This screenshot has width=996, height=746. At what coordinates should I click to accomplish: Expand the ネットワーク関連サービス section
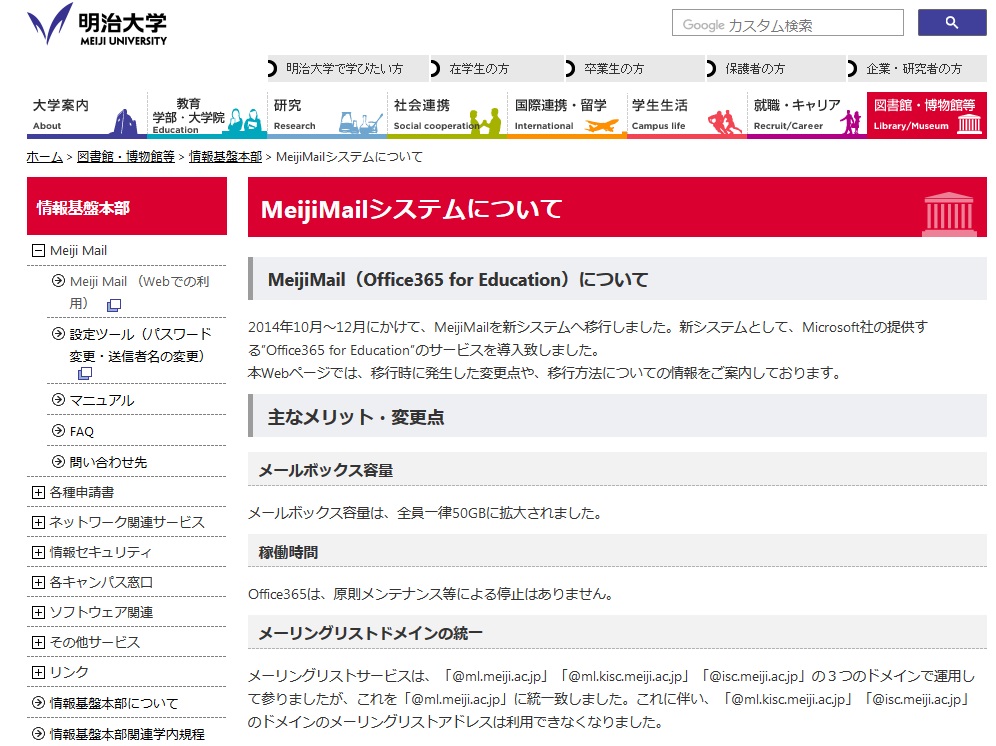[38, 522]
